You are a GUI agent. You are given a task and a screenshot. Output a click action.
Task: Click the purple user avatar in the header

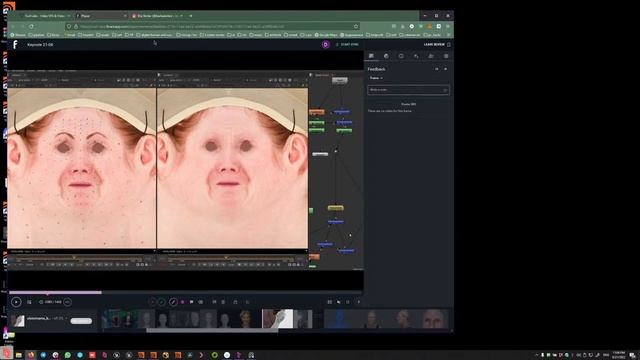[x=325, y=44]
